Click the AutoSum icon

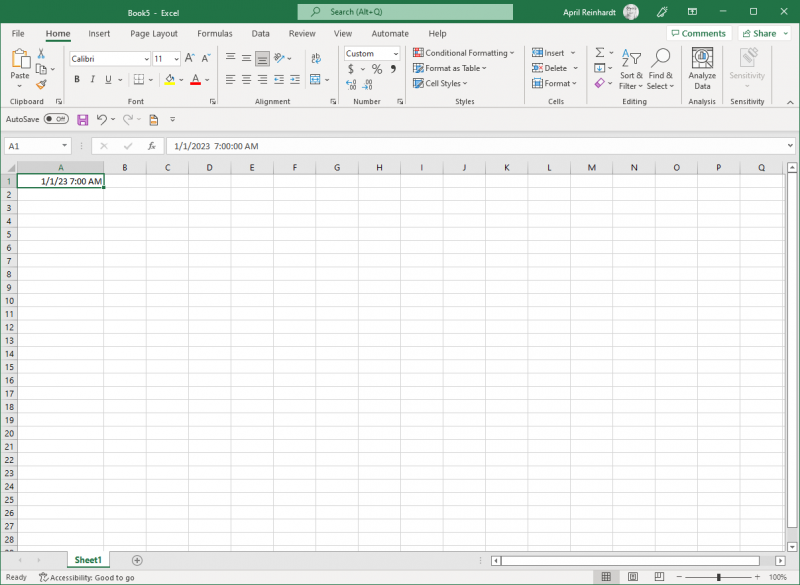tap(601, 52)
